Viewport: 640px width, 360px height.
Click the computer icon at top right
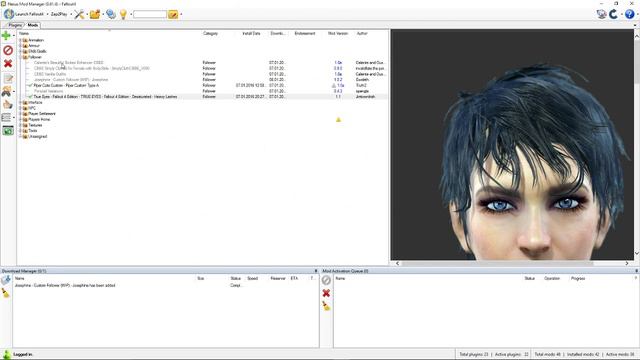601,14
